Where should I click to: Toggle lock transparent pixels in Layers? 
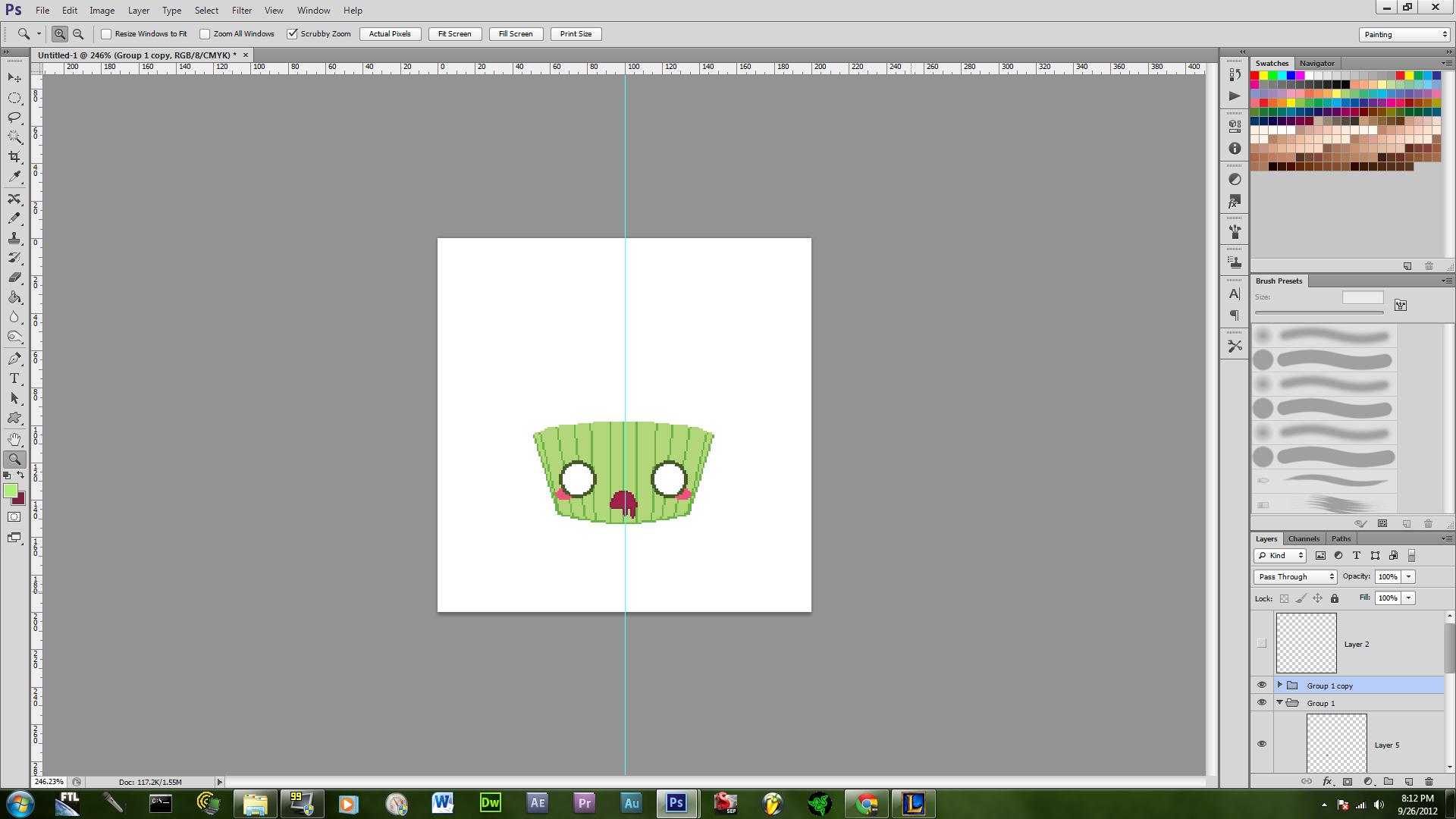[1284, 598]
